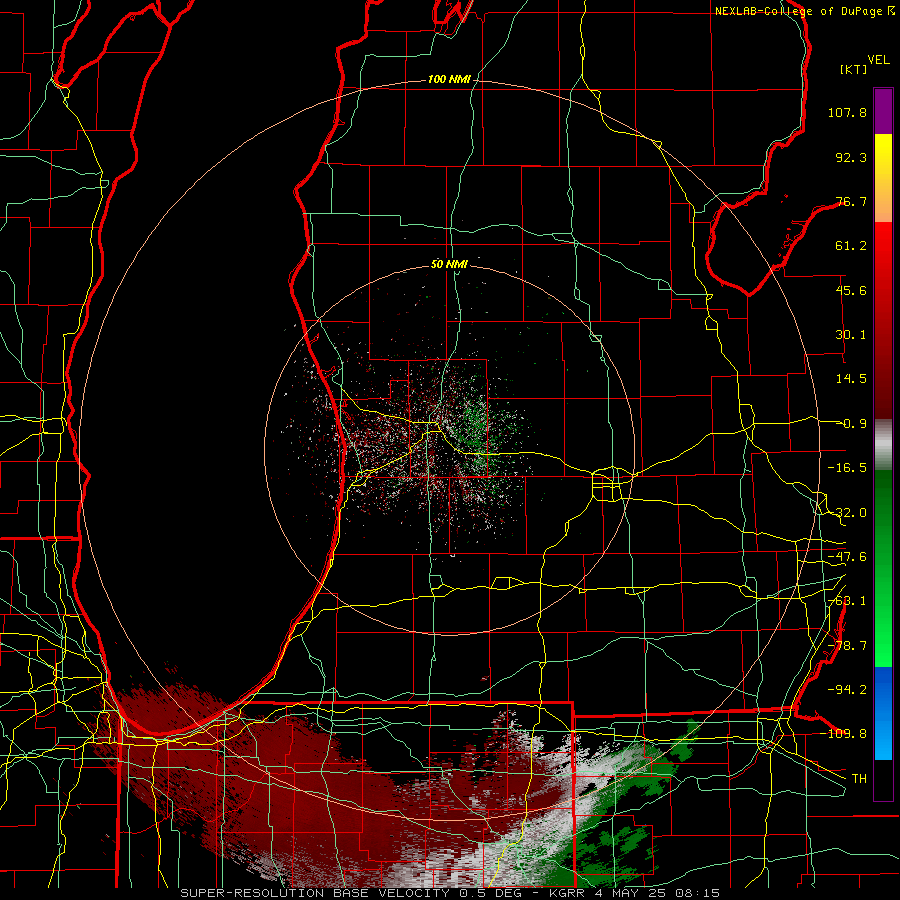The width and height of the screenshot is (900, 900).
Task: Select the 107.8 knot scale value
Action: [847, 112]
